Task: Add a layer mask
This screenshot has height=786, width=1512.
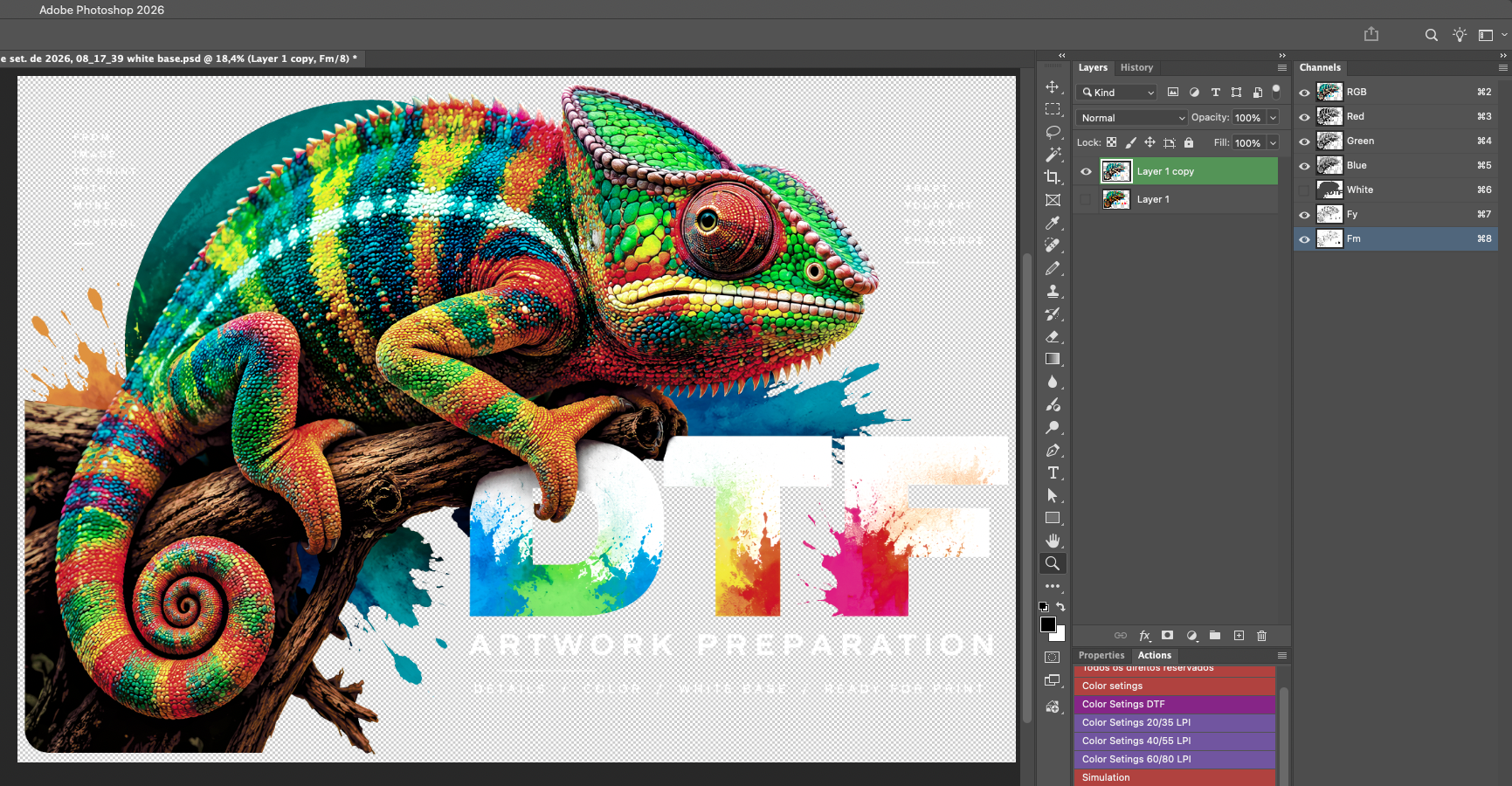Action: coord(1167,636)
